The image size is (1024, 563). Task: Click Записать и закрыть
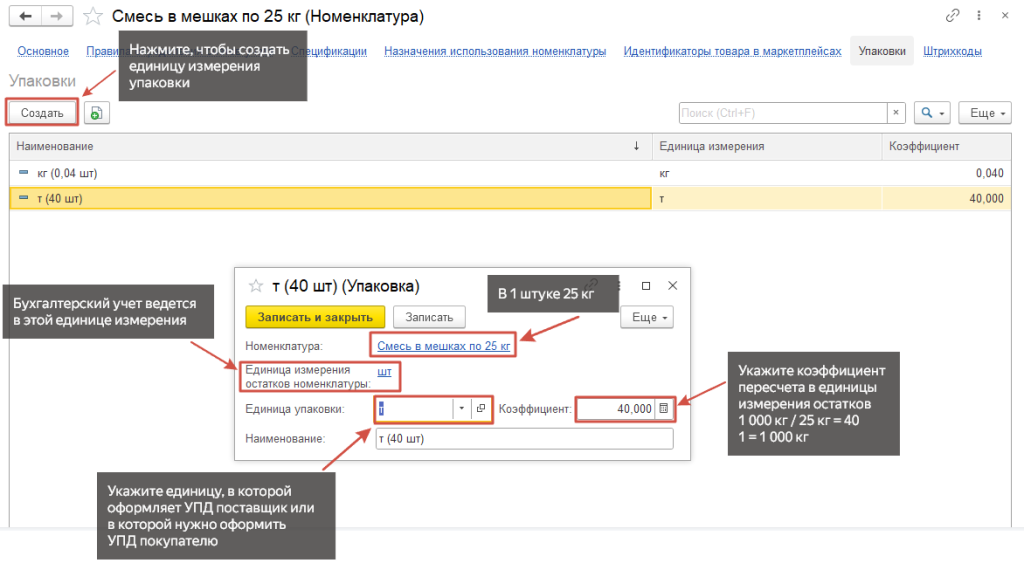pos(315,317)
